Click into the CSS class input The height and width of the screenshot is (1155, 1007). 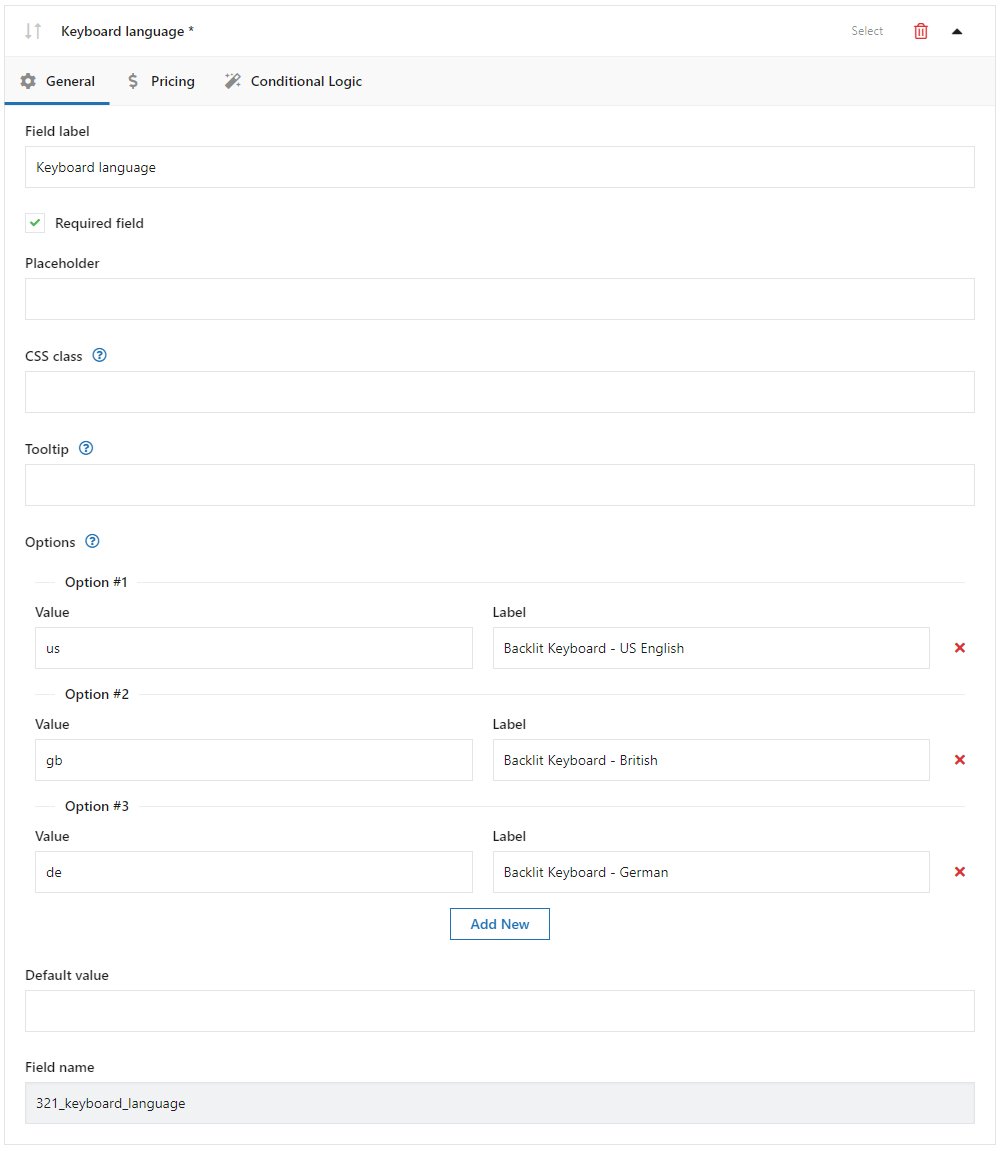499,392
